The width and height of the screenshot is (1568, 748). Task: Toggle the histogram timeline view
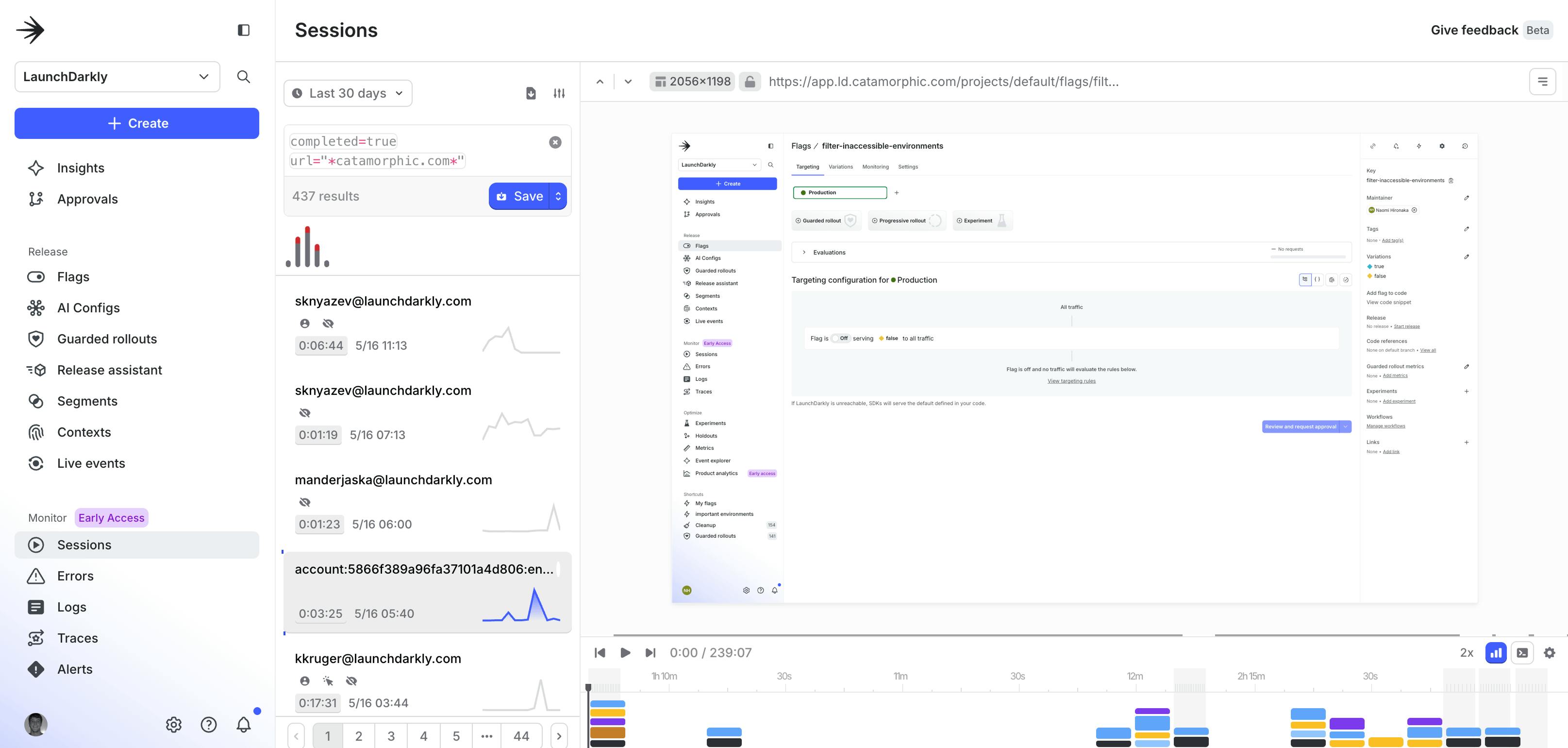[x=1496, y=652]
